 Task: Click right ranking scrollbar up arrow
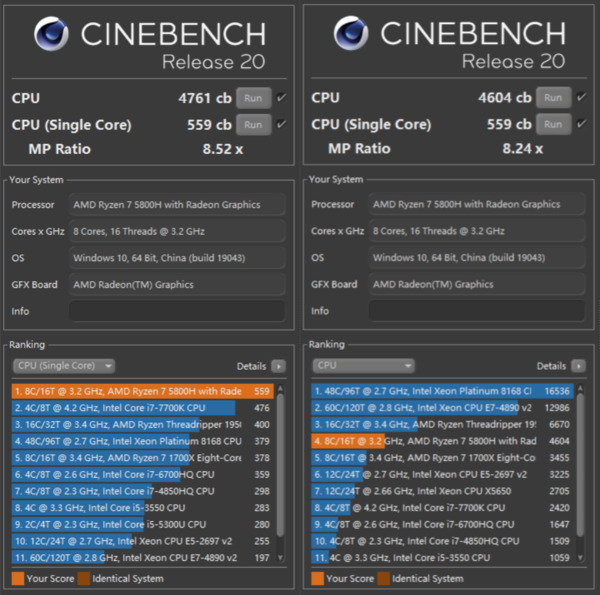click(580, 389)
